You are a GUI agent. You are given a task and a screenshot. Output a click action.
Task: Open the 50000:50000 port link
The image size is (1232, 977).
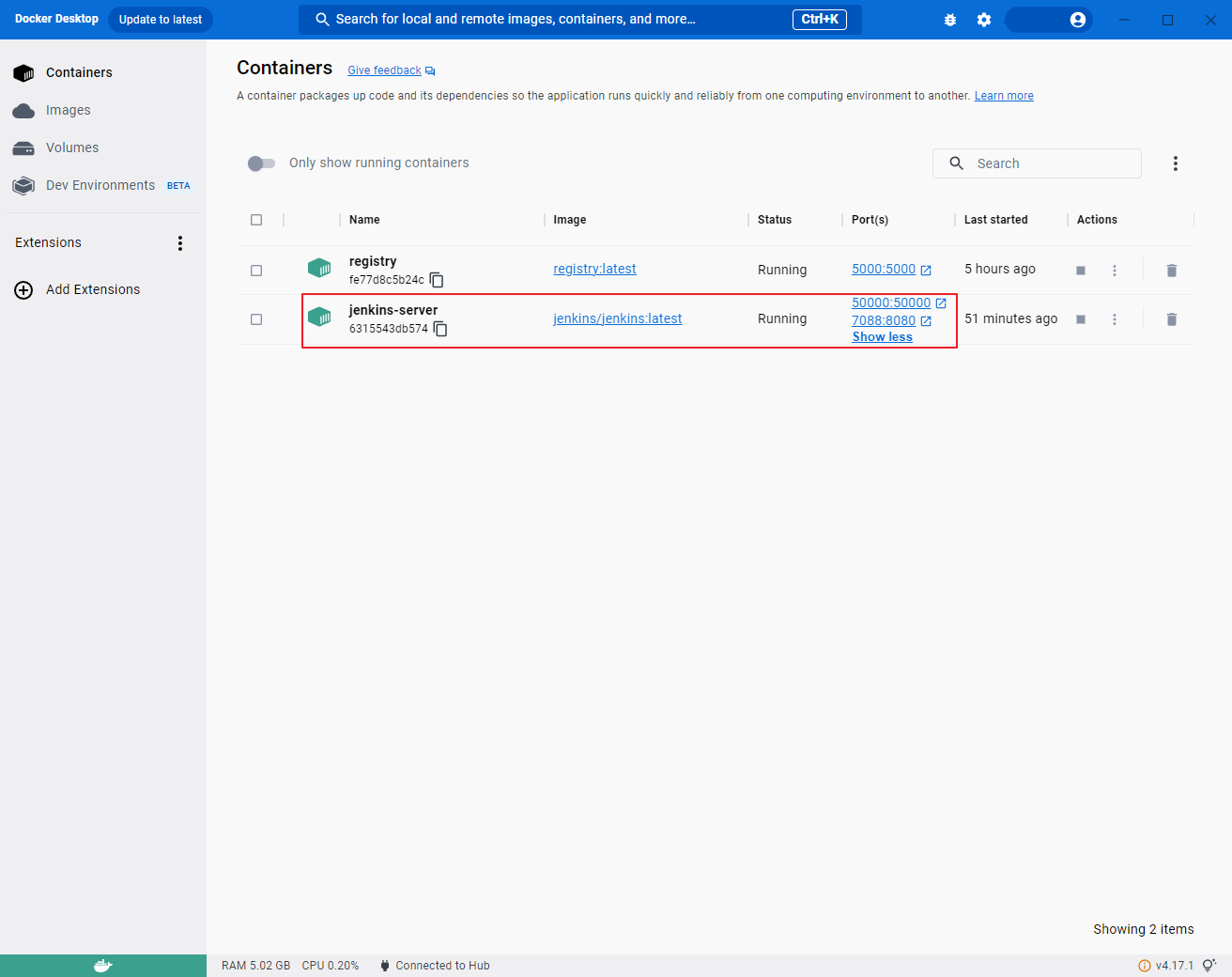tap(891, 302)
